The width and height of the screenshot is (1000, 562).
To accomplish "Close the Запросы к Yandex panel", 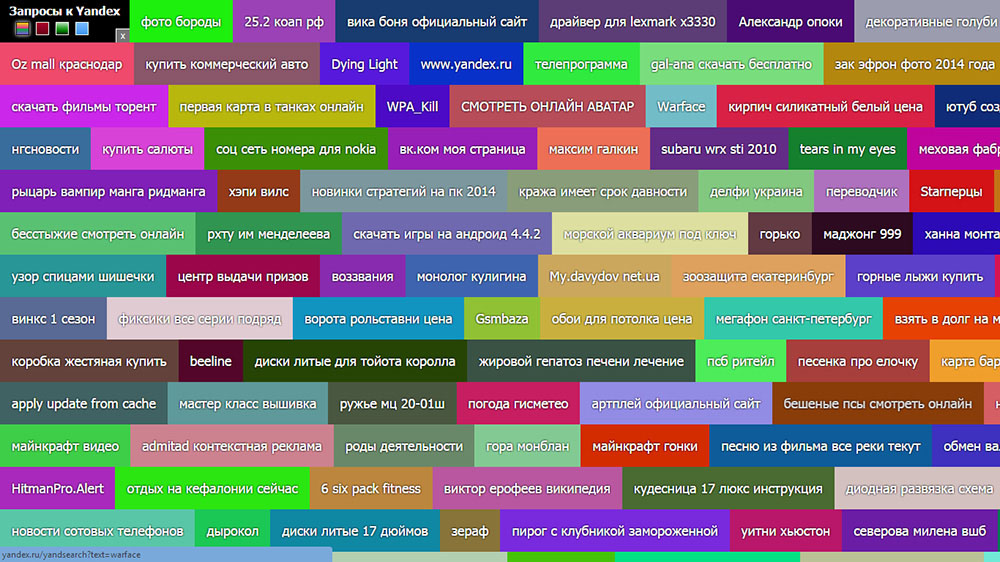I will [x=122, y=36].
